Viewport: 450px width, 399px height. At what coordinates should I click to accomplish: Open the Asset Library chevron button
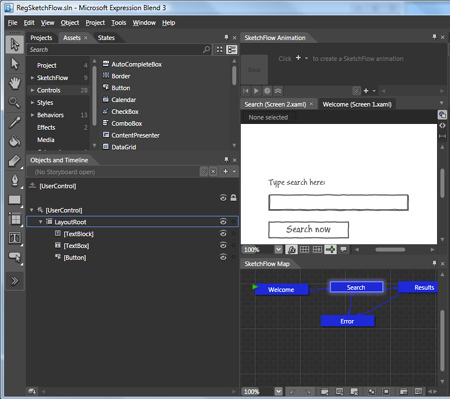click(x=15, y=281)
